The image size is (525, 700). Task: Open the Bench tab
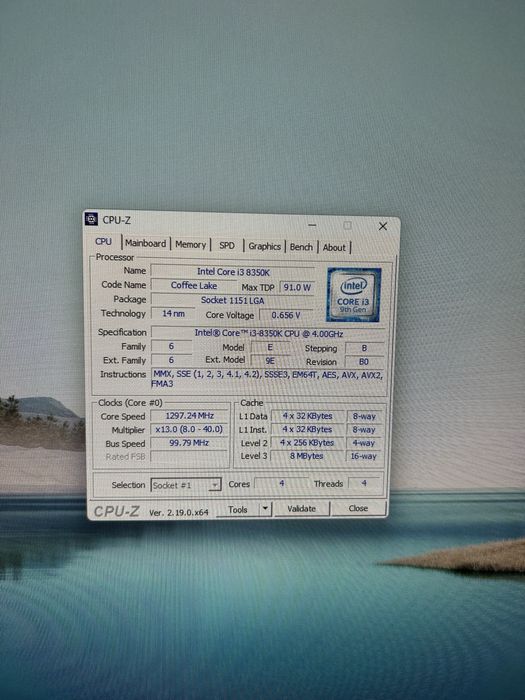pos(301,247)
